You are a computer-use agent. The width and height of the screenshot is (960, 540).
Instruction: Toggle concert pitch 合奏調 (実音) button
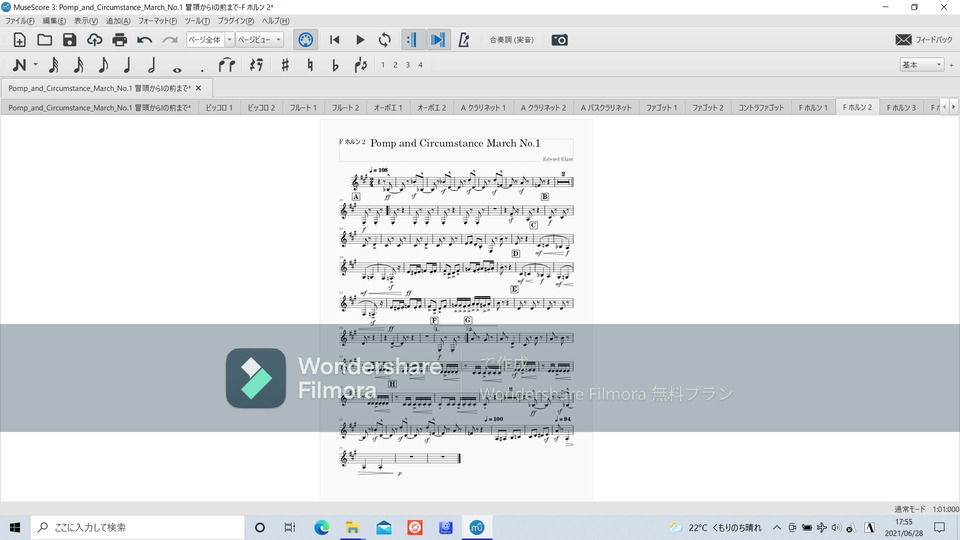(x=511, y=40)
